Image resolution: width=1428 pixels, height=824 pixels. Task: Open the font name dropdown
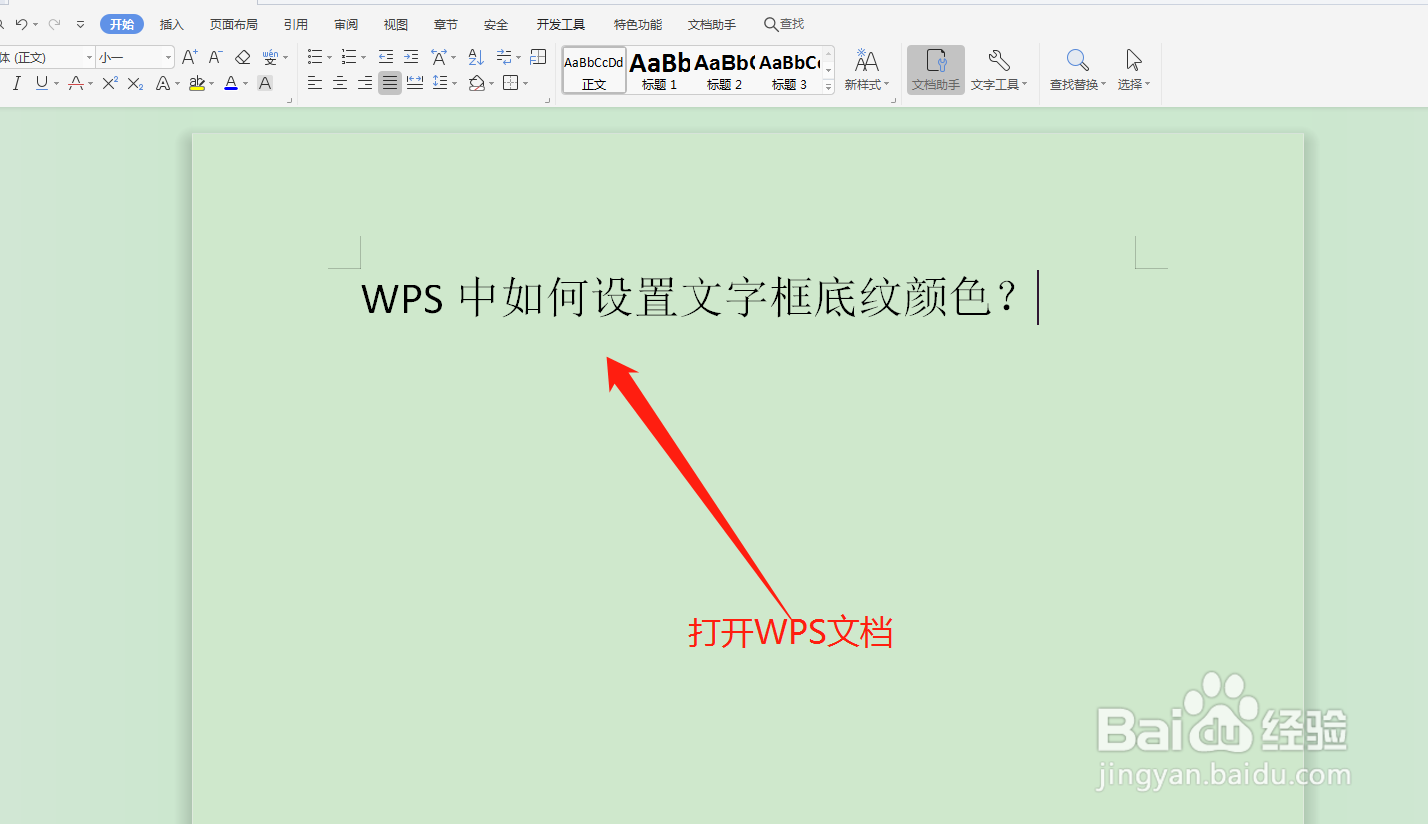point(89,58)
